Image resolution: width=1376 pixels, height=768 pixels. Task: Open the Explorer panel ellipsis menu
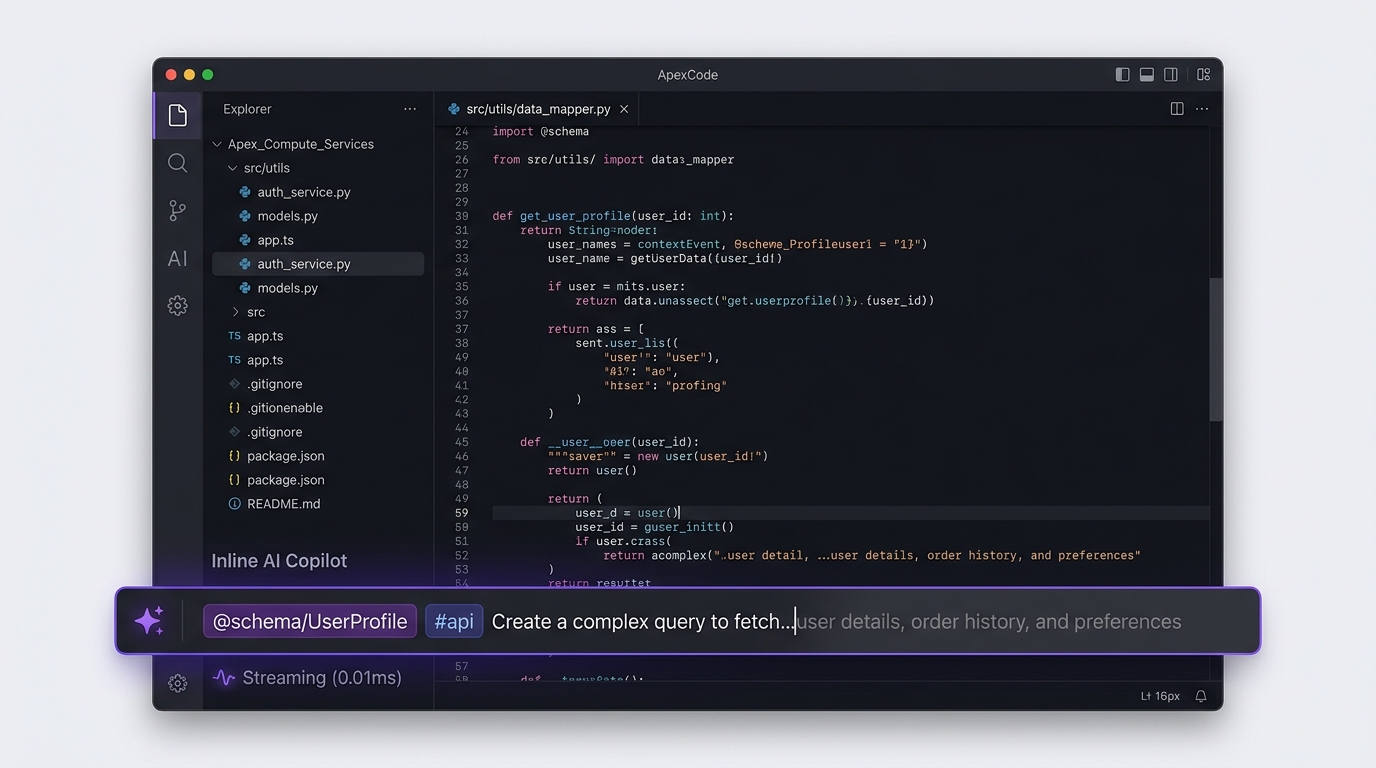point(410,109)
